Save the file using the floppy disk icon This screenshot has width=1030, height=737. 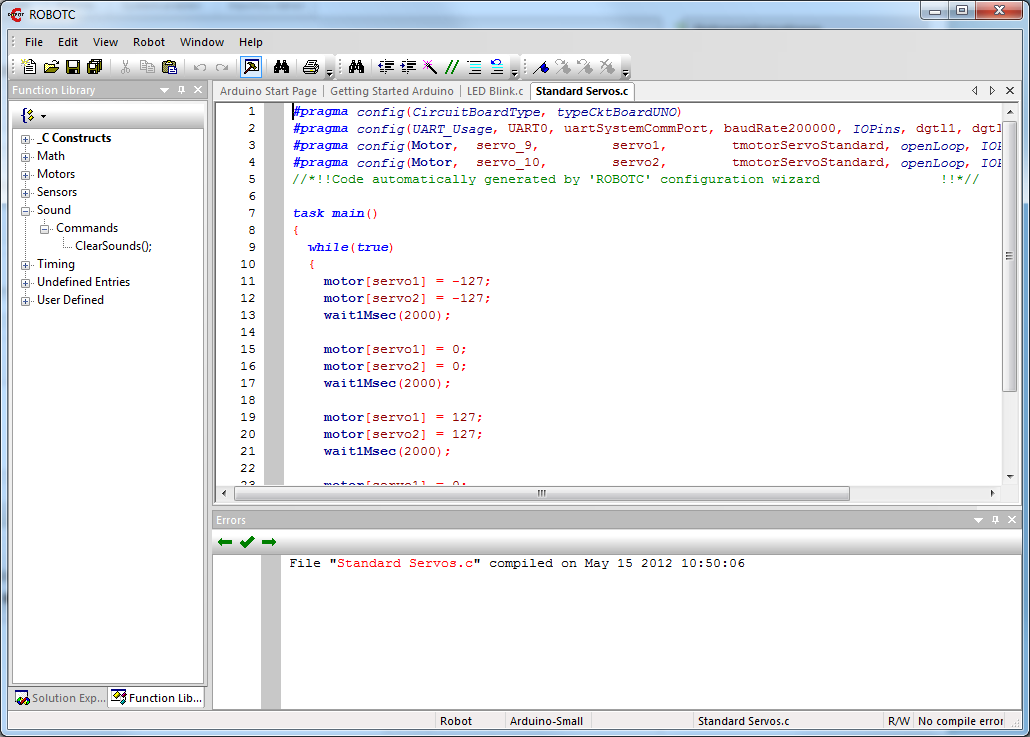pyautogui.click(x=73, y=67)
